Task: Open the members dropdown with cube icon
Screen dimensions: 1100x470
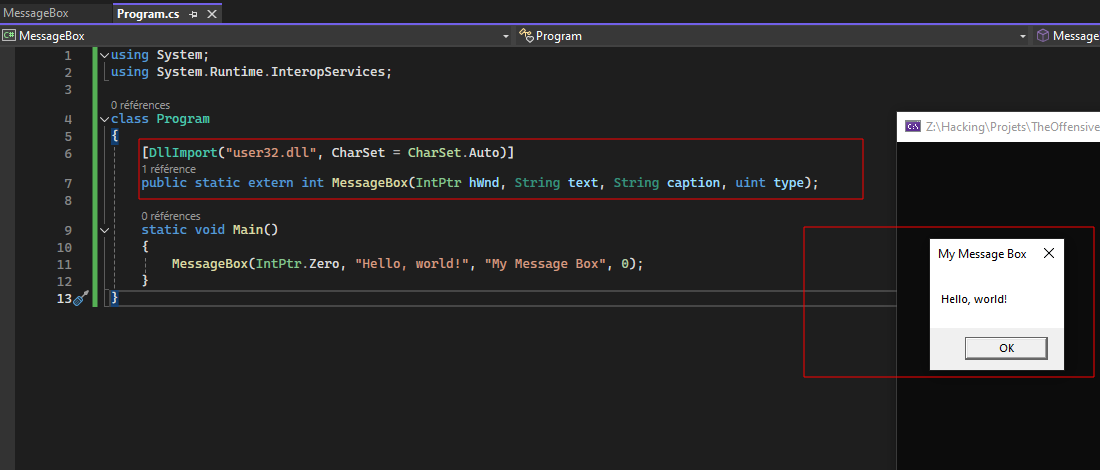Action: click(1066, 36)
